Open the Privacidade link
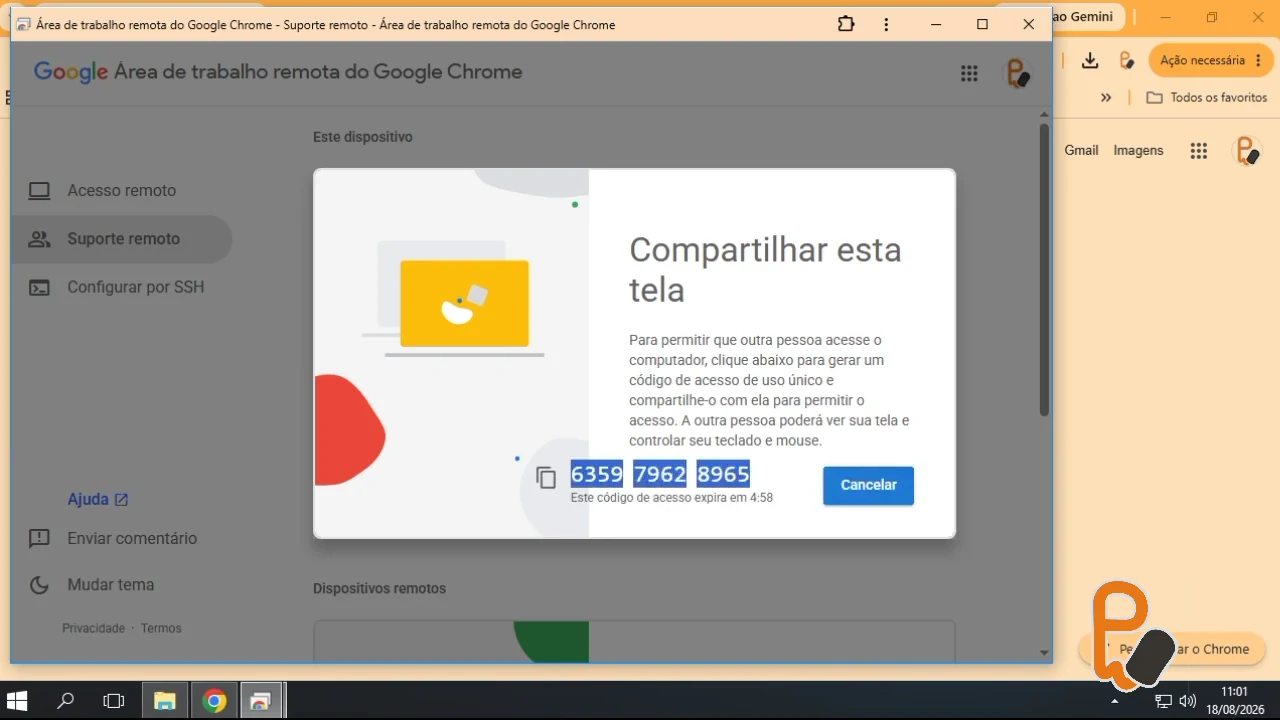 click(x=93, y=628)
